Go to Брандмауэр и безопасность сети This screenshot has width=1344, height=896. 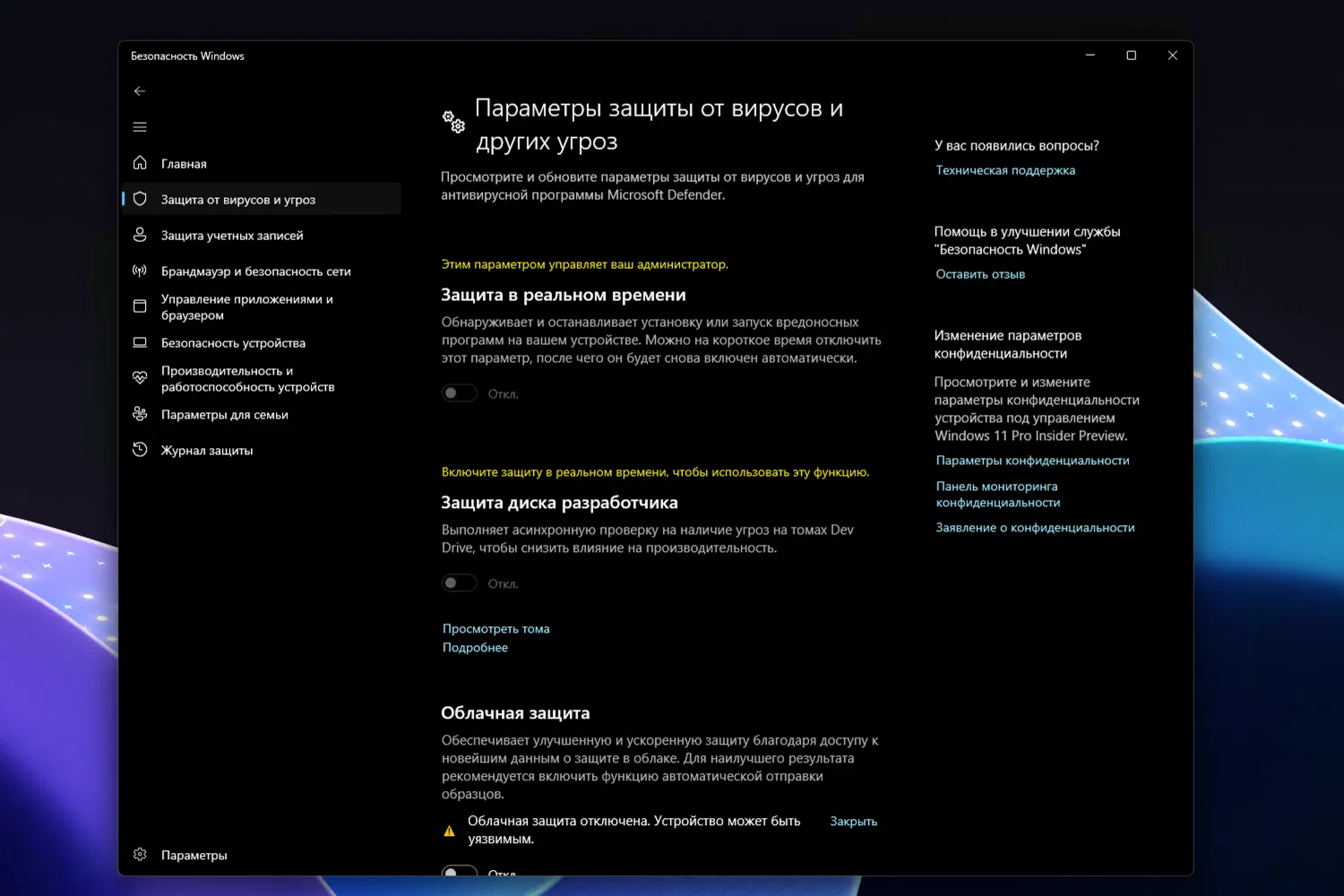tap(260, 271)
